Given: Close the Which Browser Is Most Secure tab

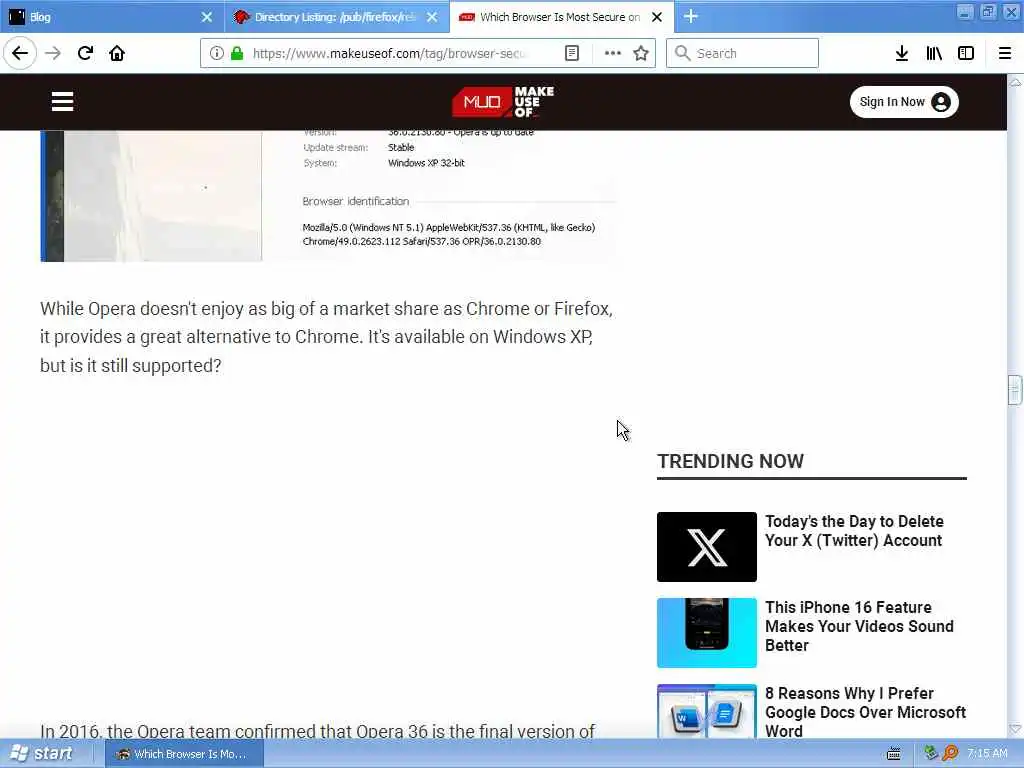Looking at the screenshot, I should pos(657,17).
